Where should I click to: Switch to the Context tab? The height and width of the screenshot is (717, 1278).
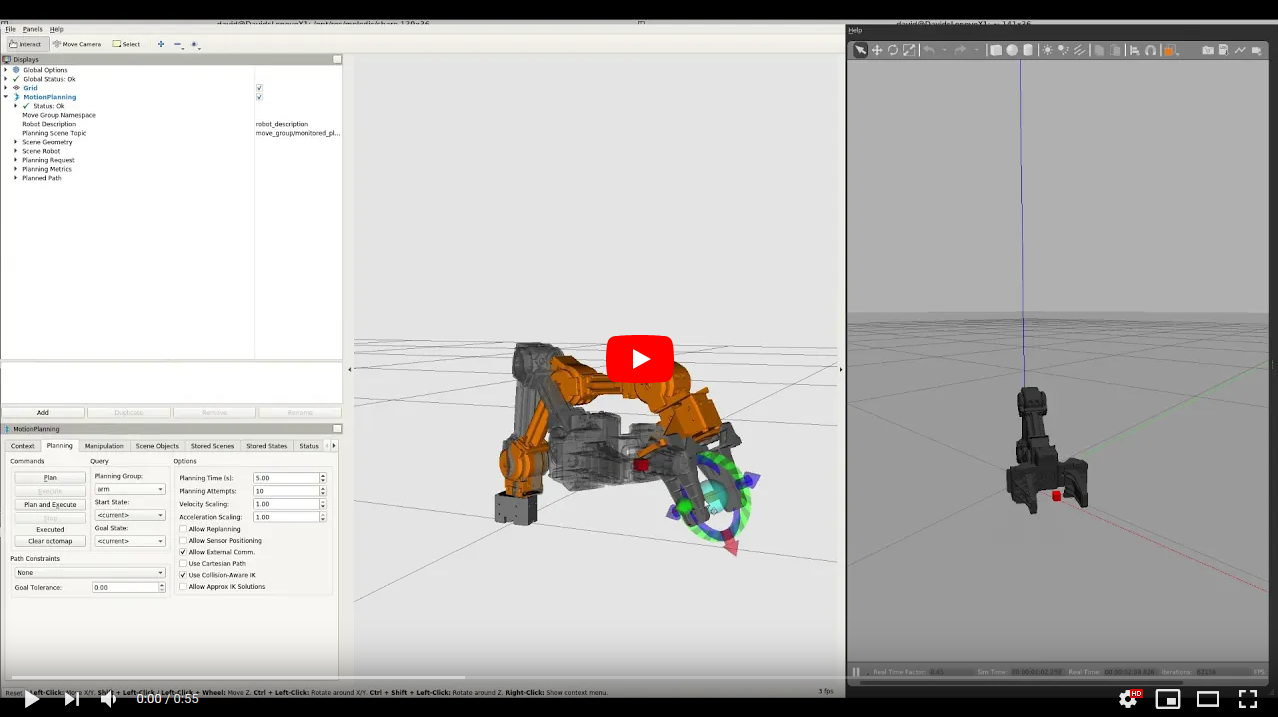(23, 446)
